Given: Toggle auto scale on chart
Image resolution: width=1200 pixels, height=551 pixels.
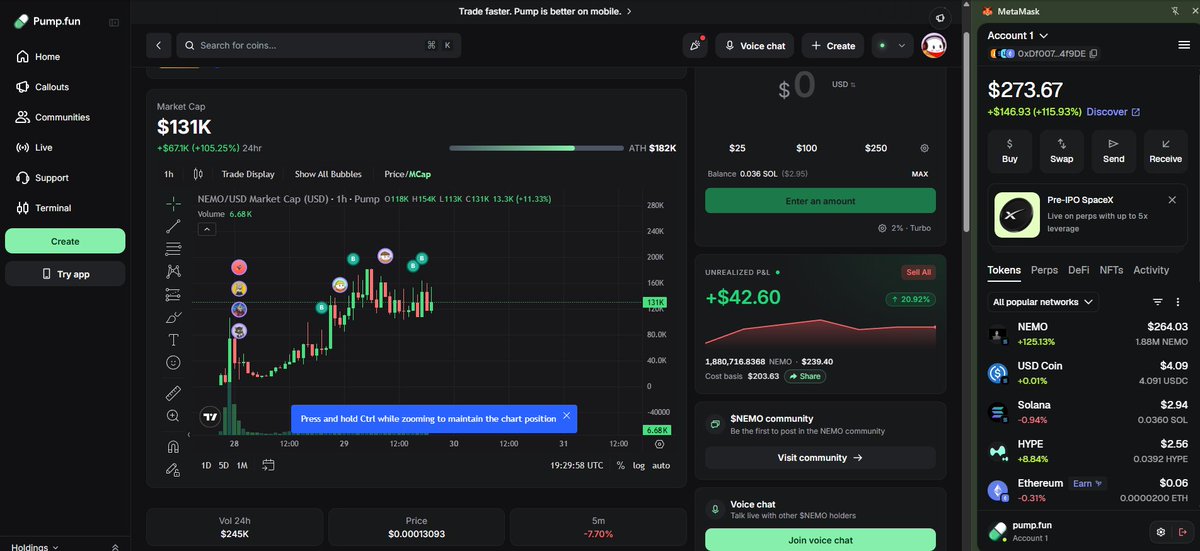Looking at the screenshot, I should 661,465.
